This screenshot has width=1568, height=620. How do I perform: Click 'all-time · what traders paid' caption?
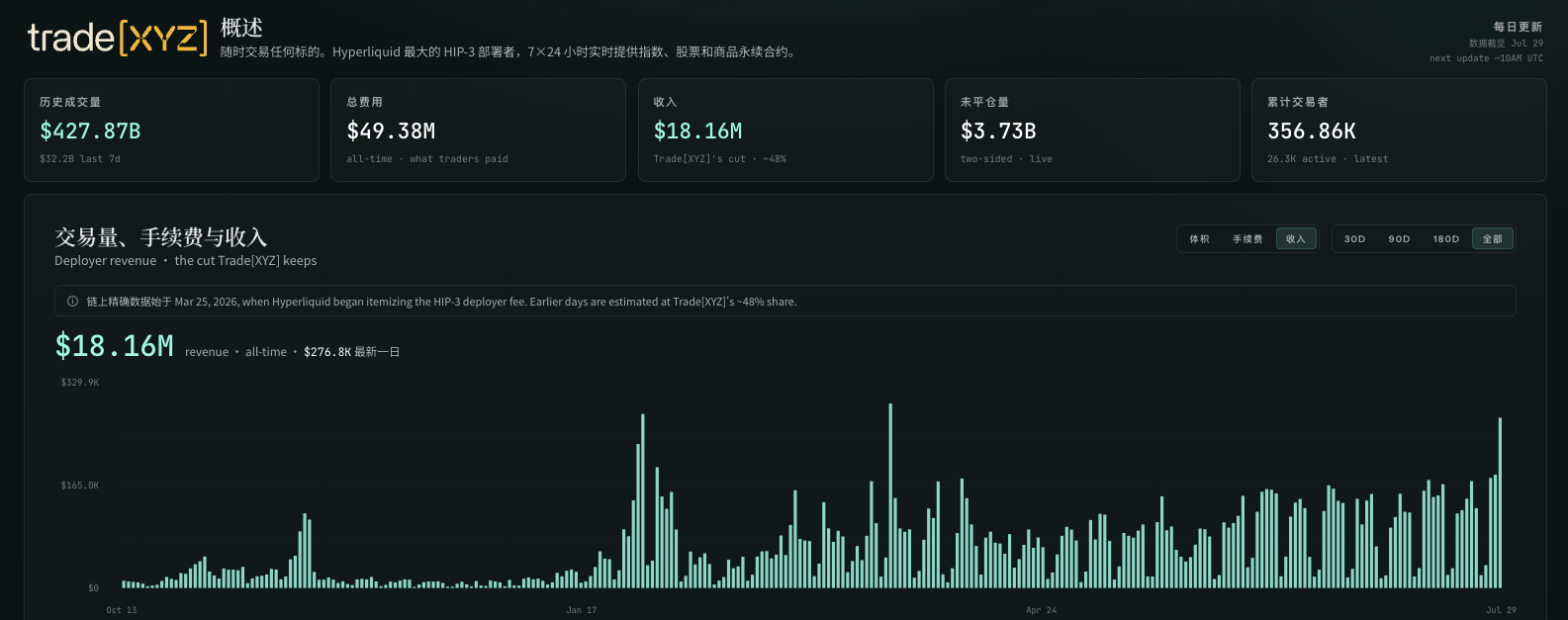pos(427,158)
